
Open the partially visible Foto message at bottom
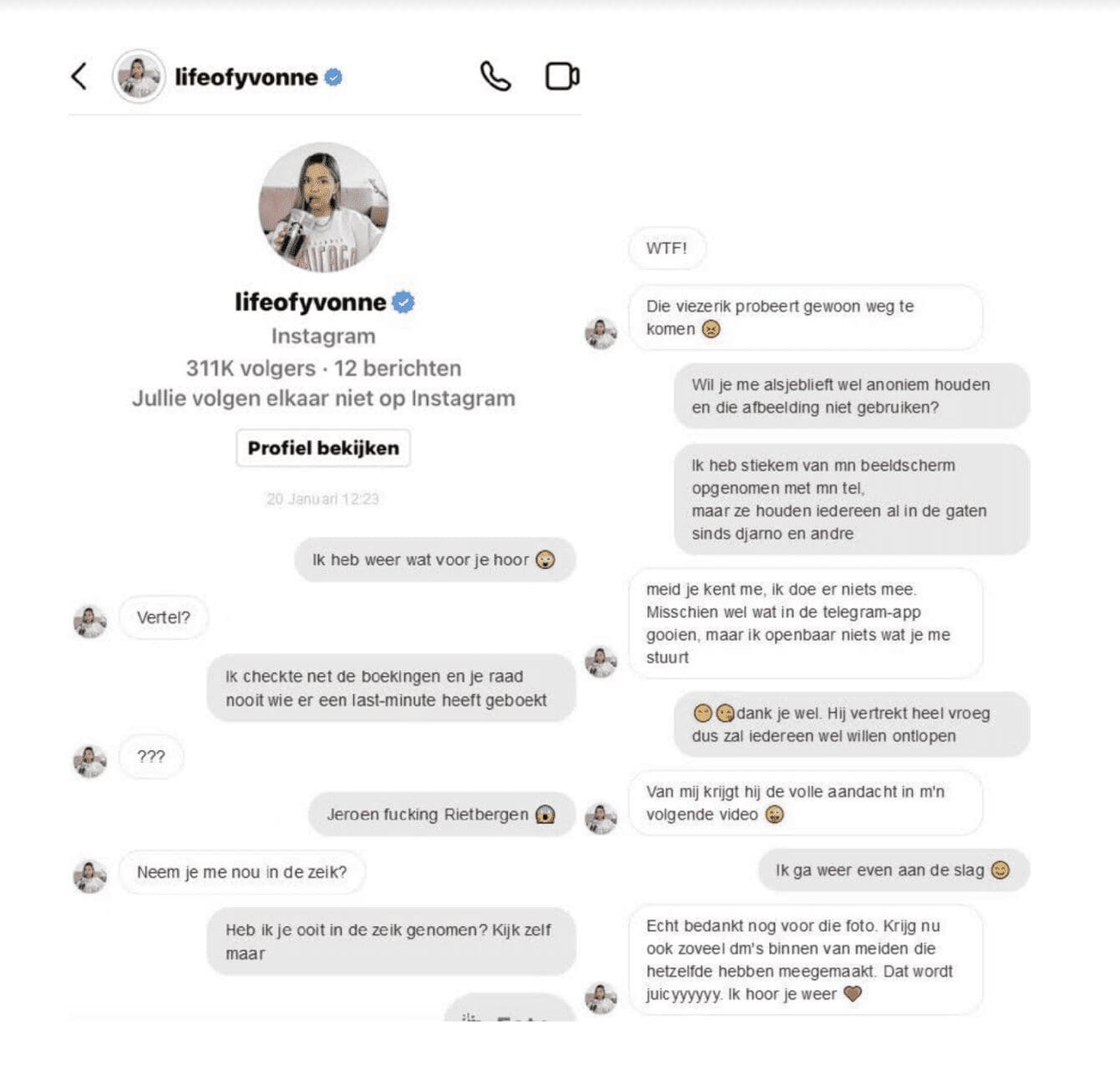[510, 1008]
